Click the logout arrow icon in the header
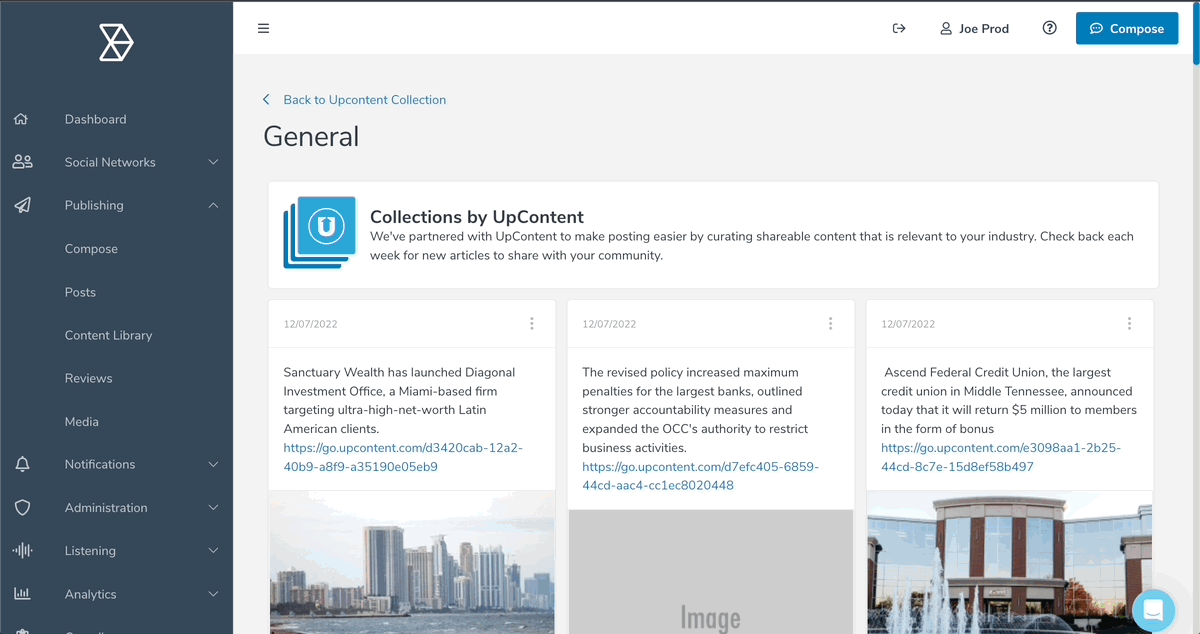The image size is (1200, 634). (x=899, y=28)
